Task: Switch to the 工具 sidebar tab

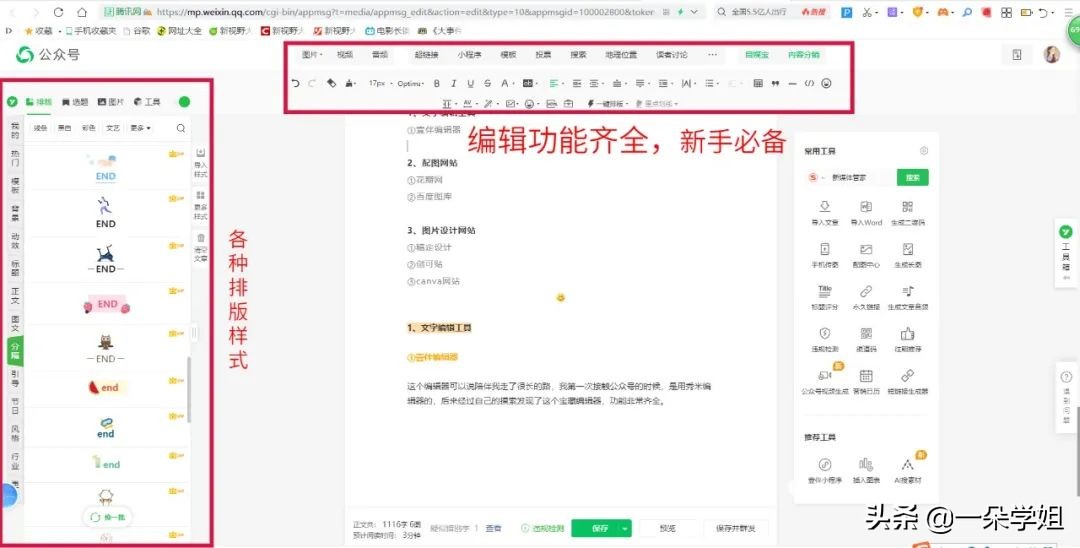Action: click(147, 102)
